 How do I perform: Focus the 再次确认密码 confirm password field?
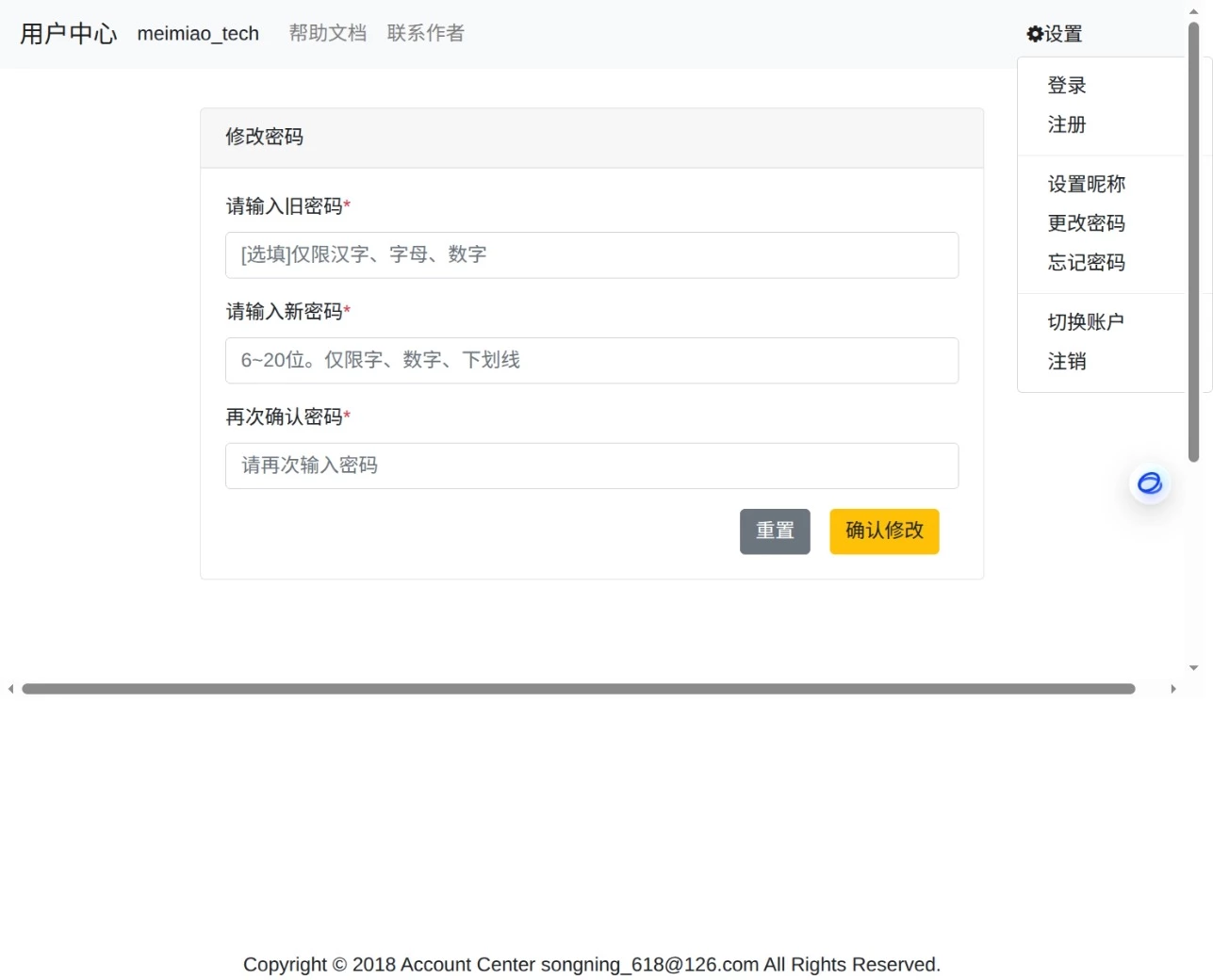(591, 465)
